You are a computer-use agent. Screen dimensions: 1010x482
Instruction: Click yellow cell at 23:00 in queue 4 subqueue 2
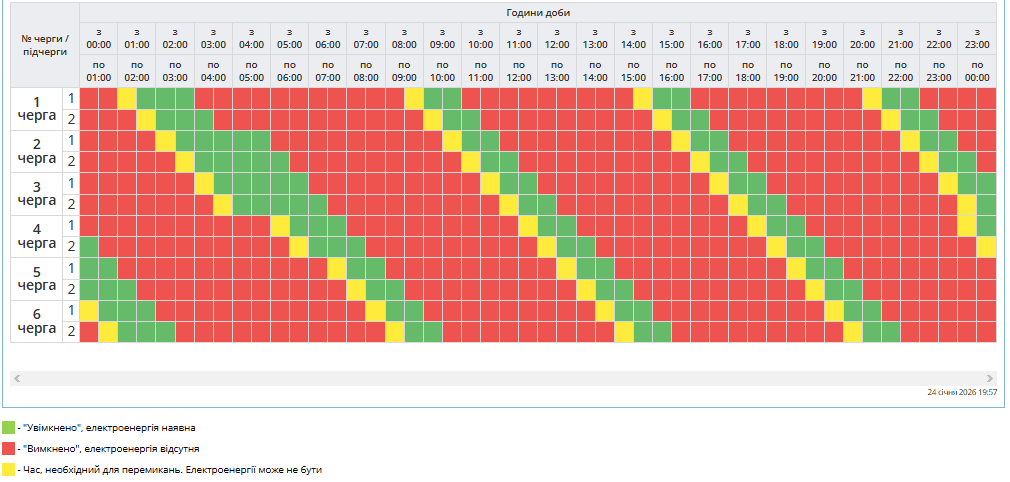pos(986,247)
